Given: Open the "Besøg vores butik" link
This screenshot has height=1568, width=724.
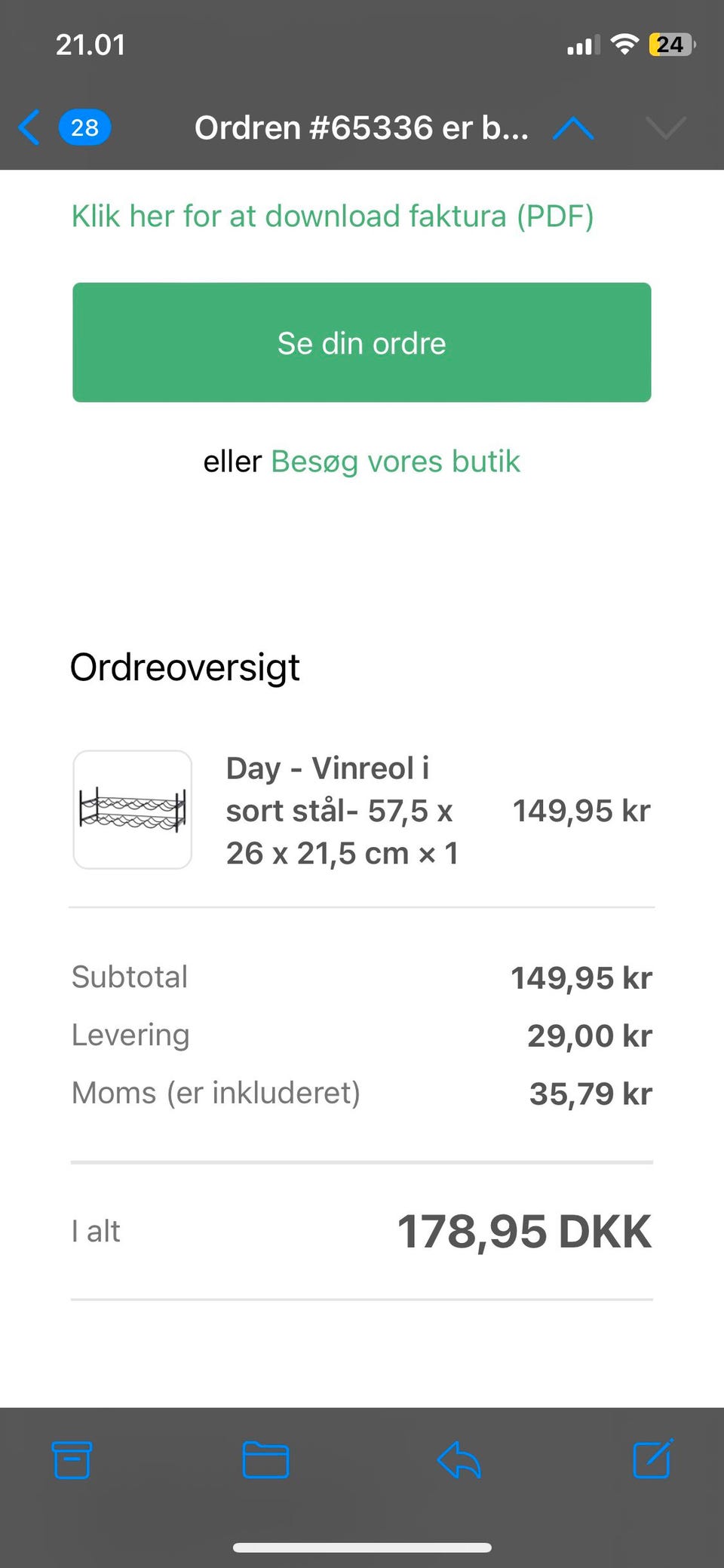Looking at the screenshot, I should [x=395, y=462].
